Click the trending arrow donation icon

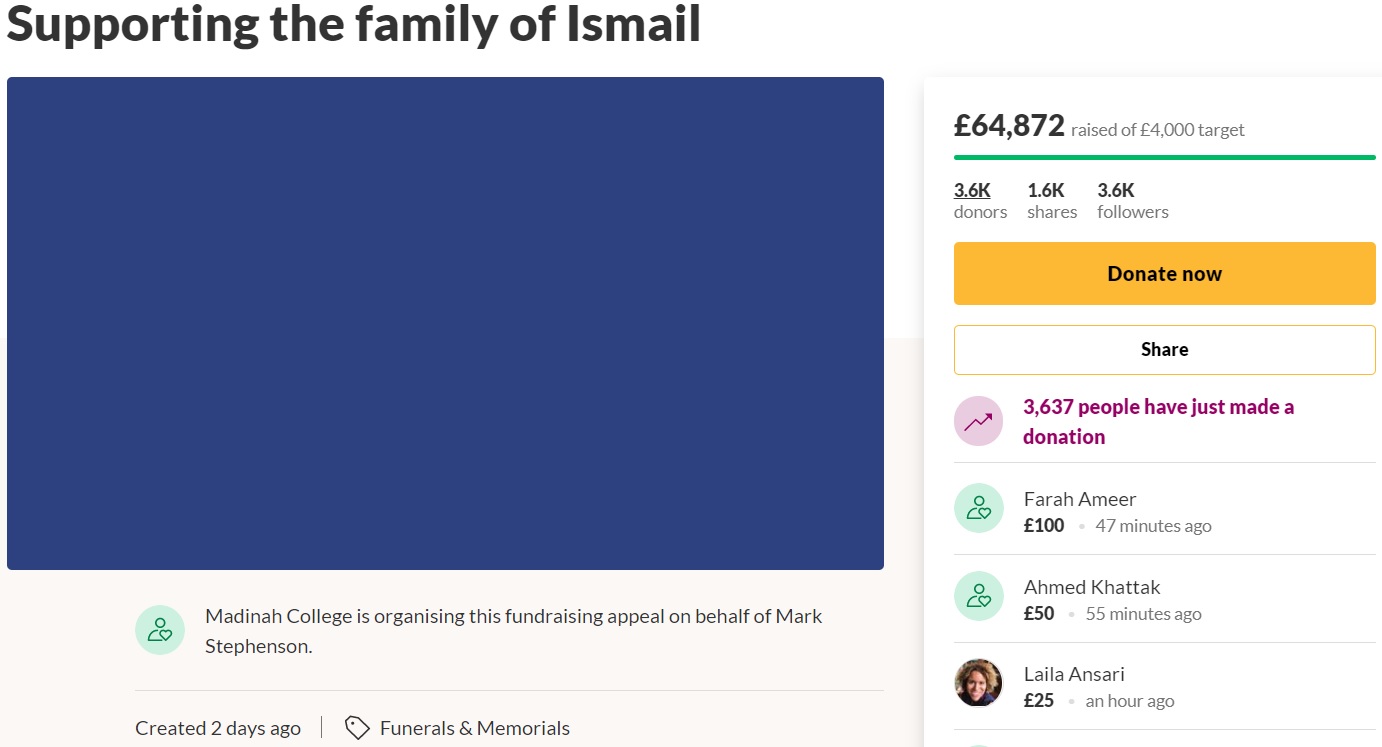(x=978, y=421)
